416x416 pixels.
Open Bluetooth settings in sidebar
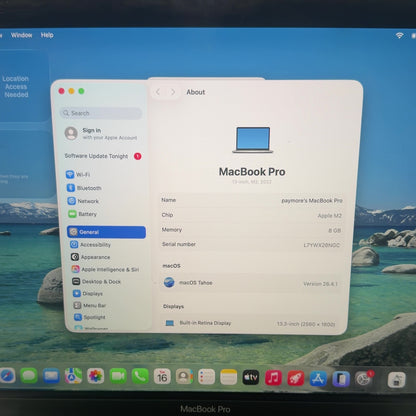tap(84, 188)
